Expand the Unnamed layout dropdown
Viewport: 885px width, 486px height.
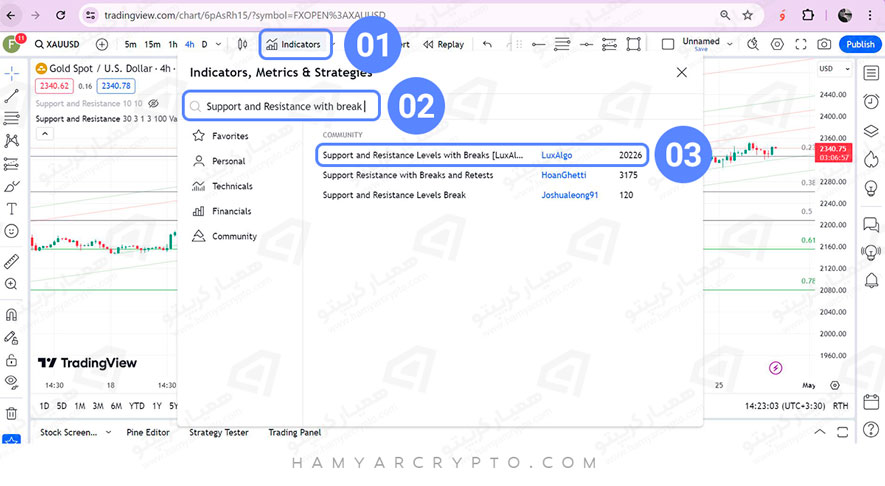point(730,44)
